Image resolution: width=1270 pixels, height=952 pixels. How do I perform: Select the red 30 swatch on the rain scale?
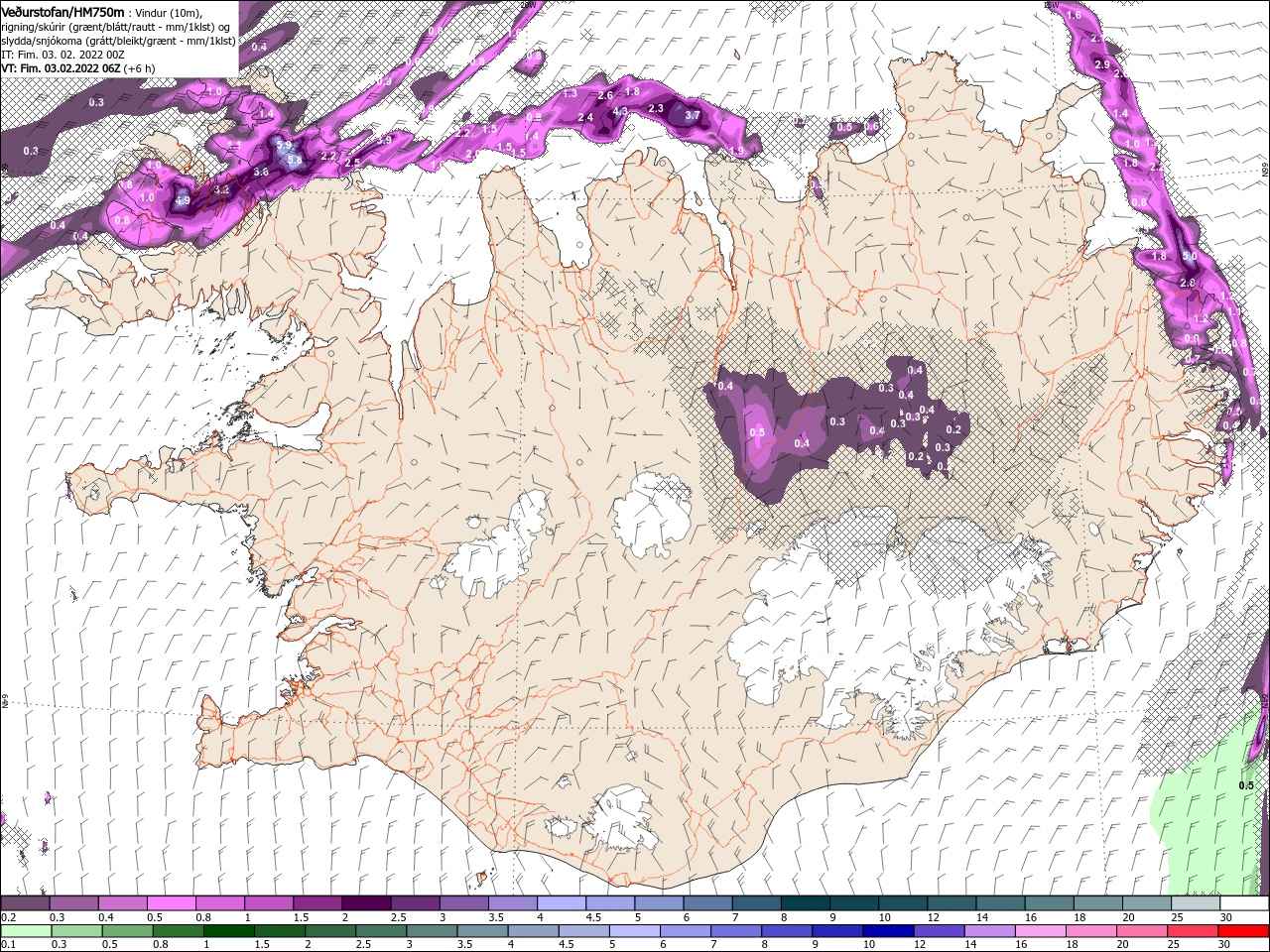1244,931
